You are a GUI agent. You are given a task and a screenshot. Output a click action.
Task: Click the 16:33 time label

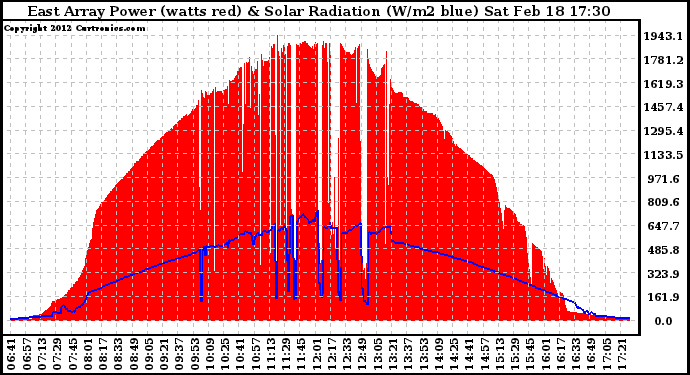[x=576, y=354]
